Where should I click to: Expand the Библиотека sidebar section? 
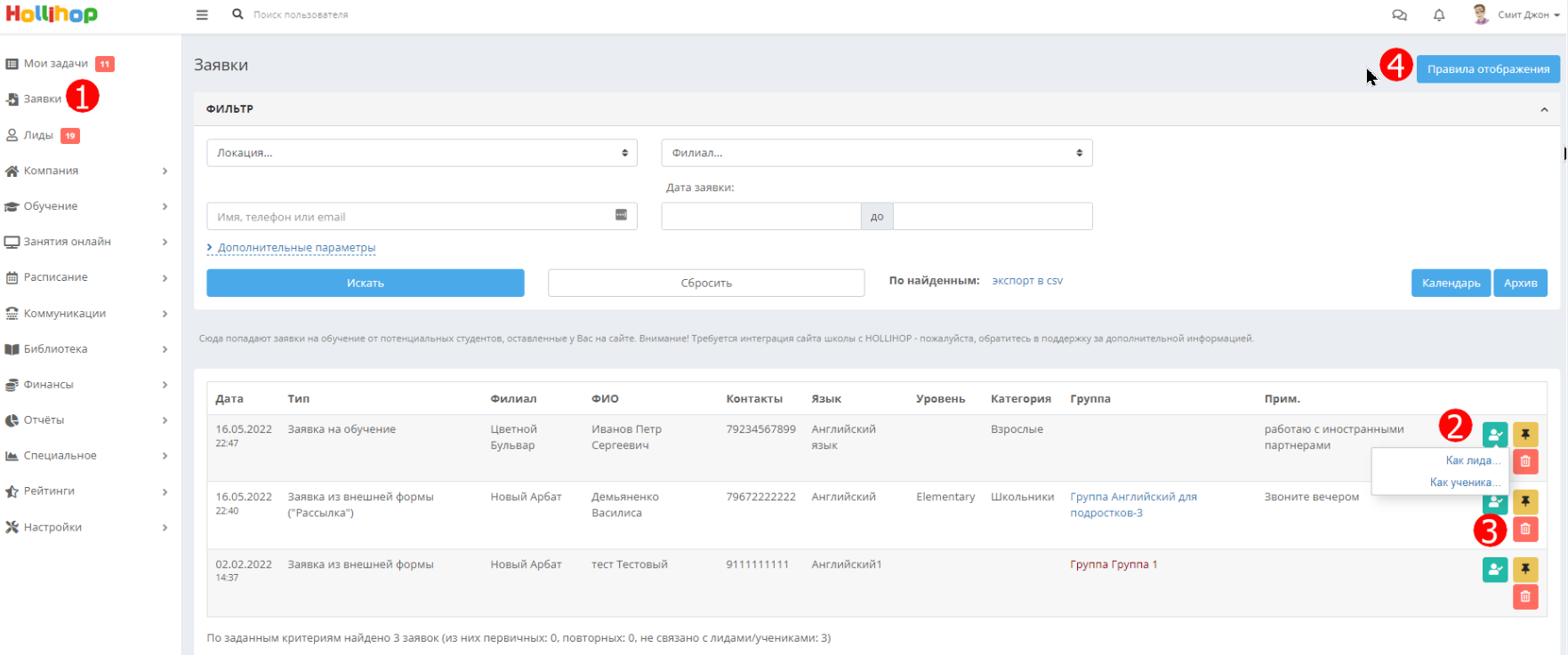coord(87,349)
